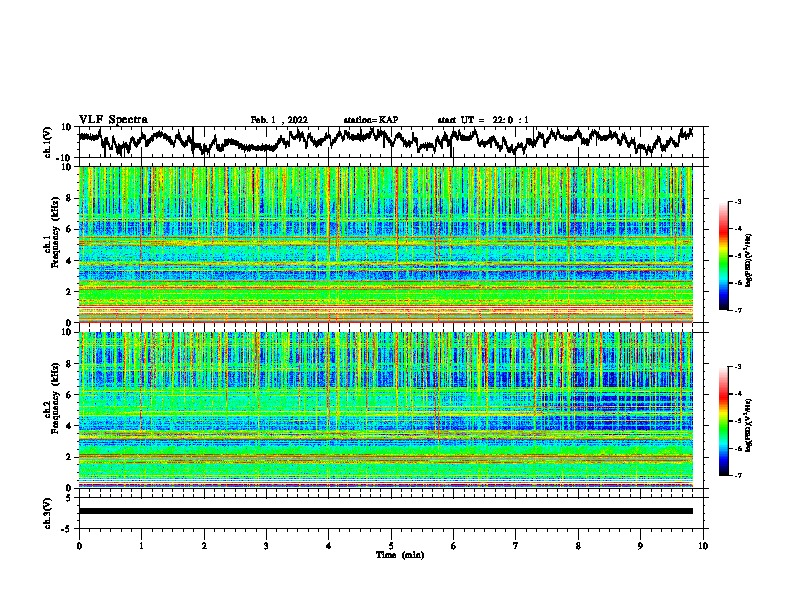792x612 pixels.
Task: Click the ch.1 PSD color scale bar
Action: pyautogui.click(x=723, y=256)
